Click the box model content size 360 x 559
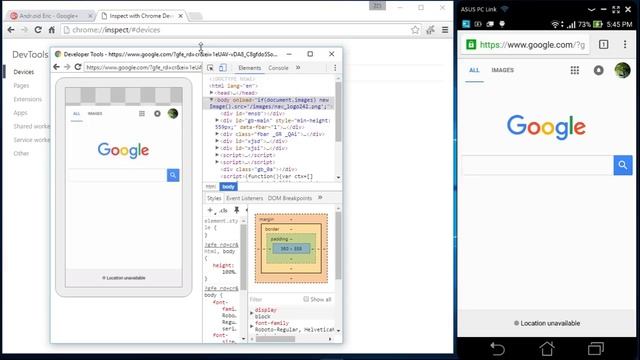This screenshot has width=640, height=360. (291, 249)
